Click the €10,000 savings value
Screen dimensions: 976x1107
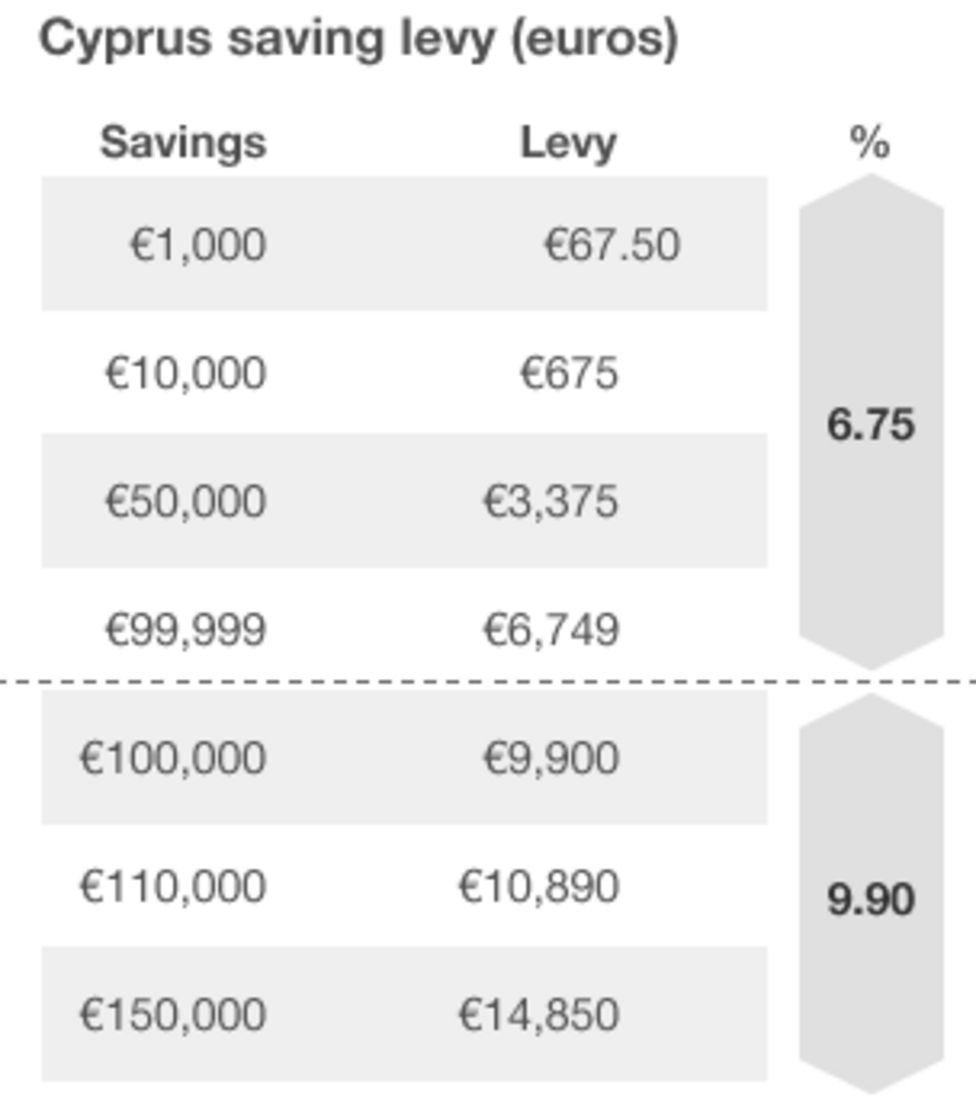185,373
